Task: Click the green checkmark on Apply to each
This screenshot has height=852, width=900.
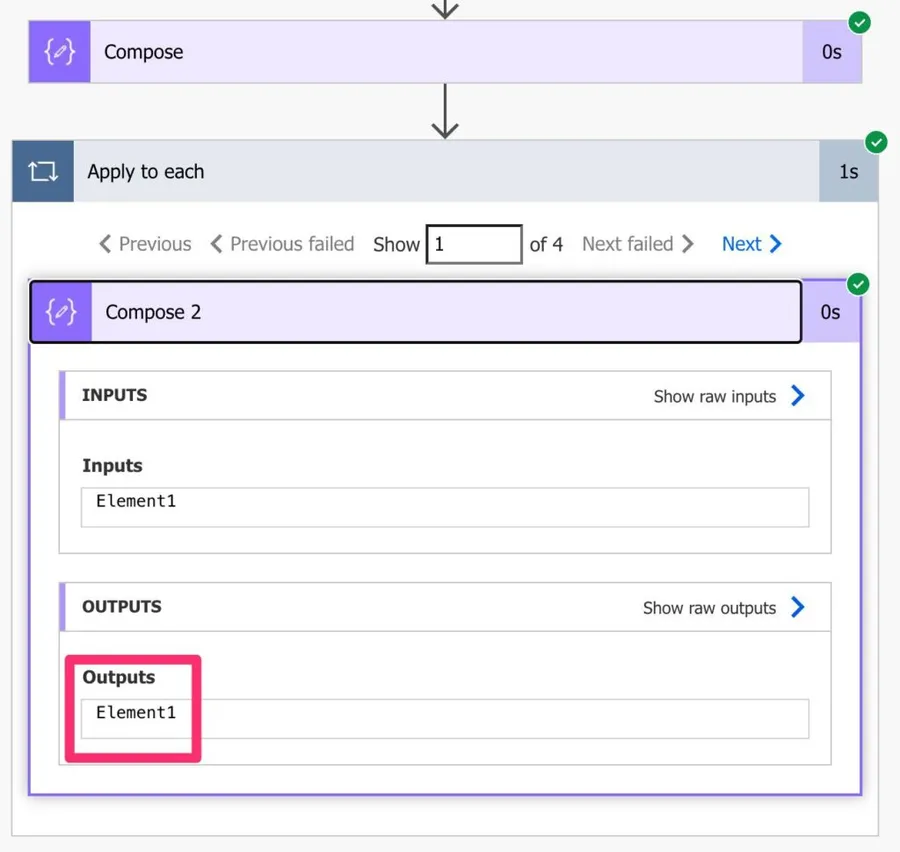Action: pos(876,142)
